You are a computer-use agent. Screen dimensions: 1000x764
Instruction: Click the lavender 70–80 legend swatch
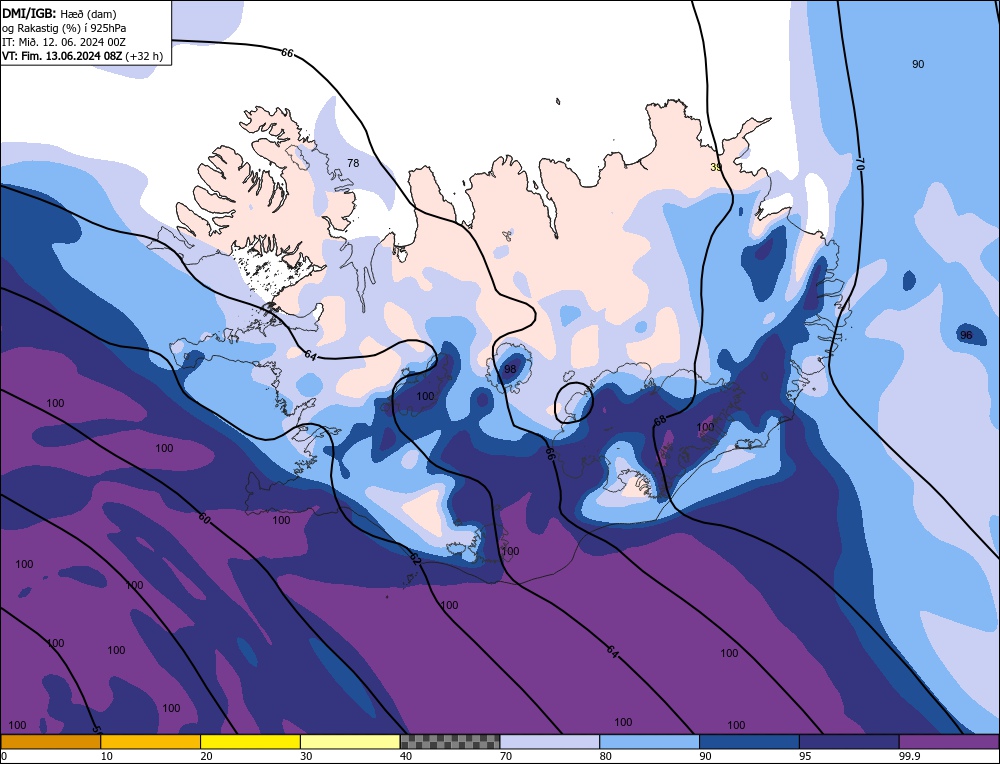(x=550, y=742)
